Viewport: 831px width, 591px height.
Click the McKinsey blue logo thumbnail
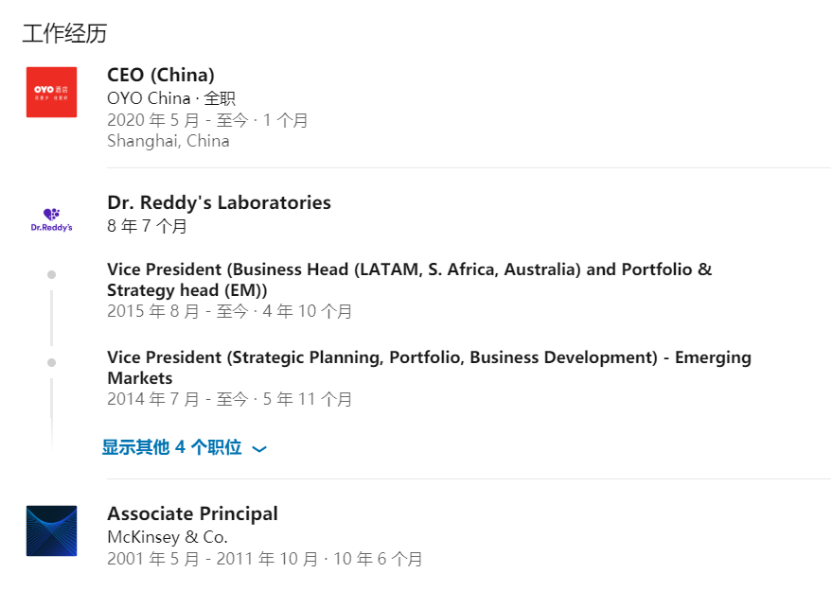point(51,530)
